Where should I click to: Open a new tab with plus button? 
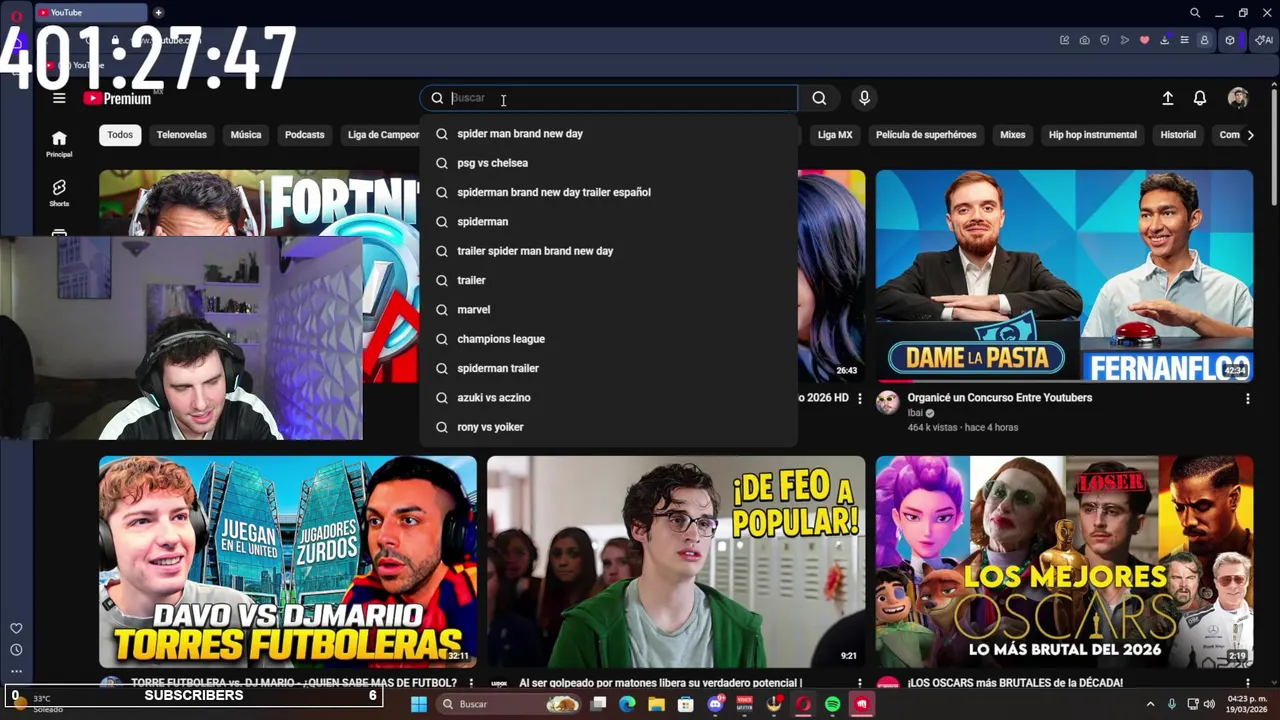coord(158,13)
